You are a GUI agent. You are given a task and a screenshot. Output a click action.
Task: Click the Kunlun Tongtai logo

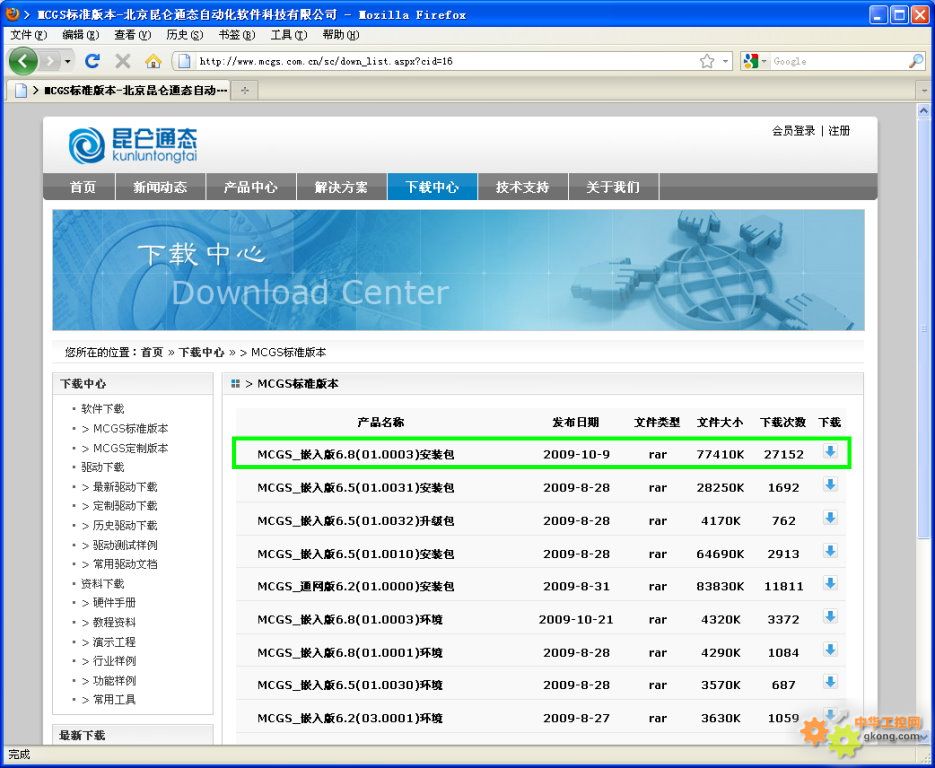point(132,145)
